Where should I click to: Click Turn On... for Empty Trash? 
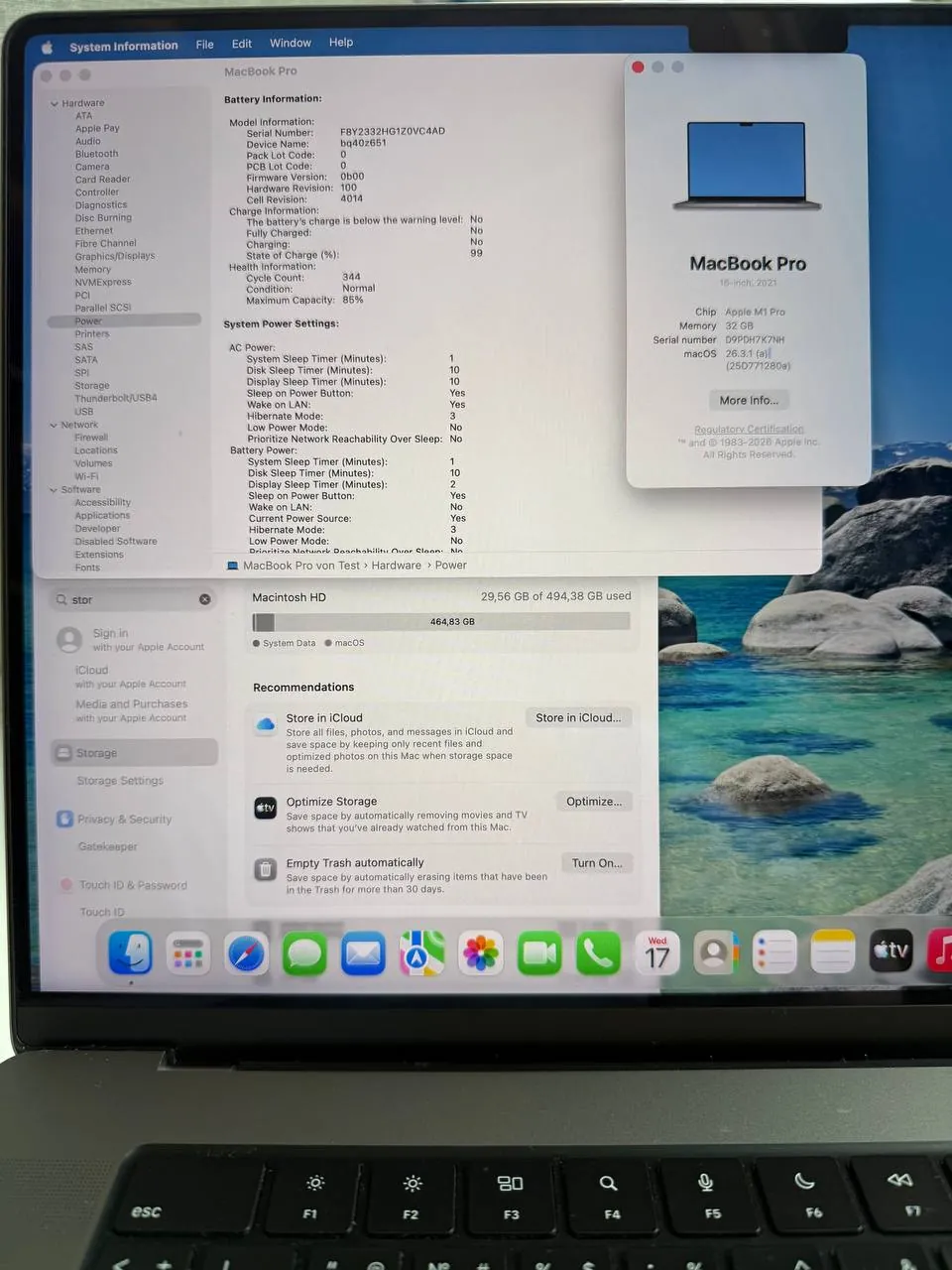pos(597,863)
